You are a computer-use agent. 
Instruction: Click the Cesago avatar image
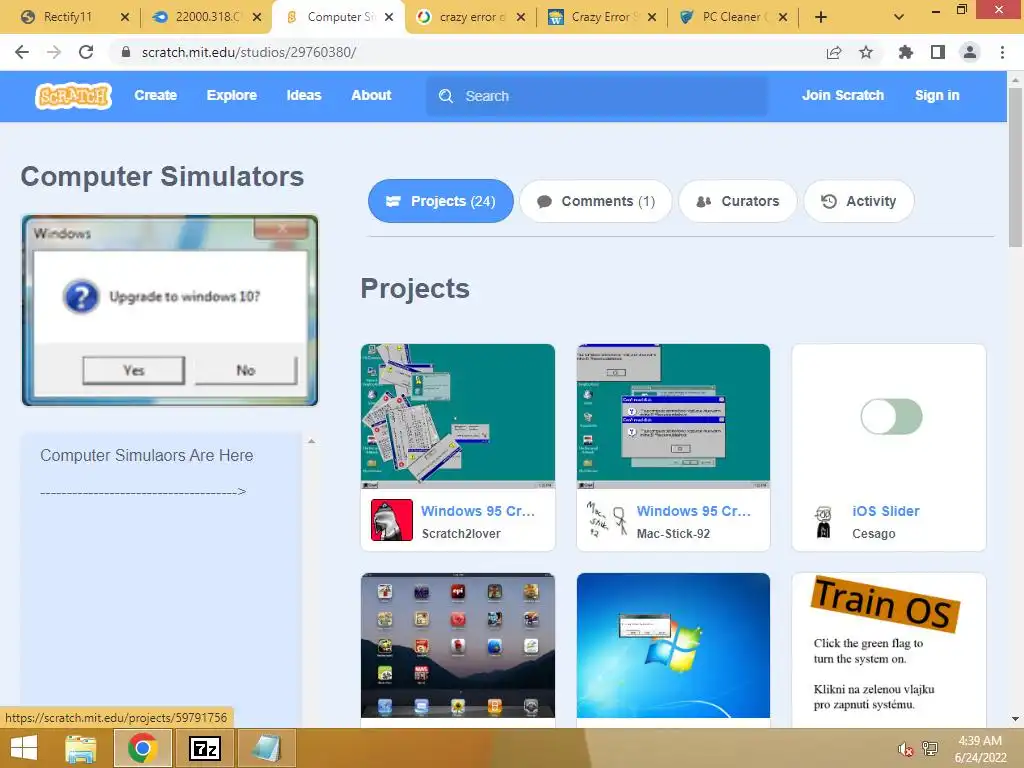[824, 521]
